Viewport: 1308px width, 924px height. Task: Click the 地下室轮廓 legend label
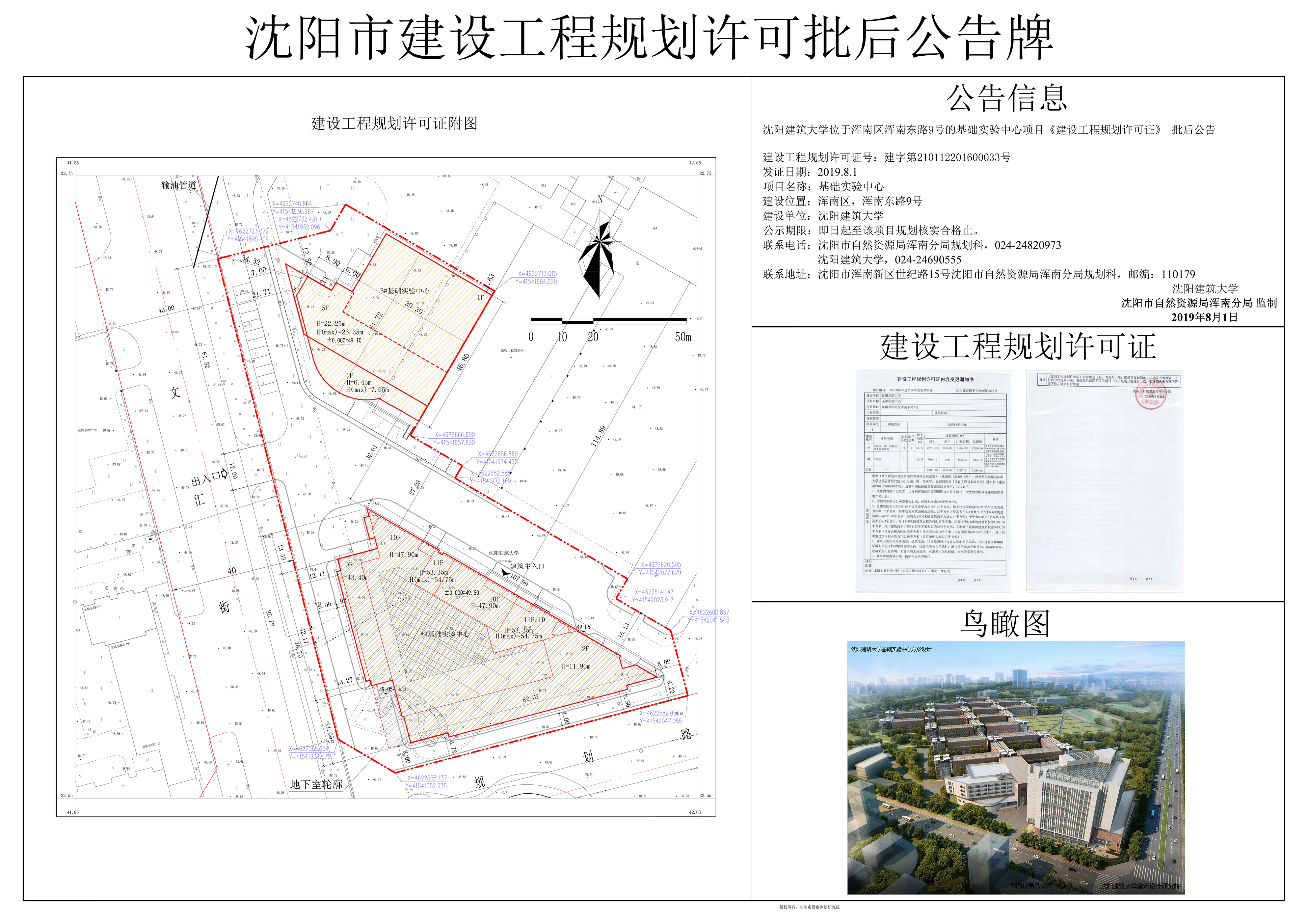click(x=316, y=784)
